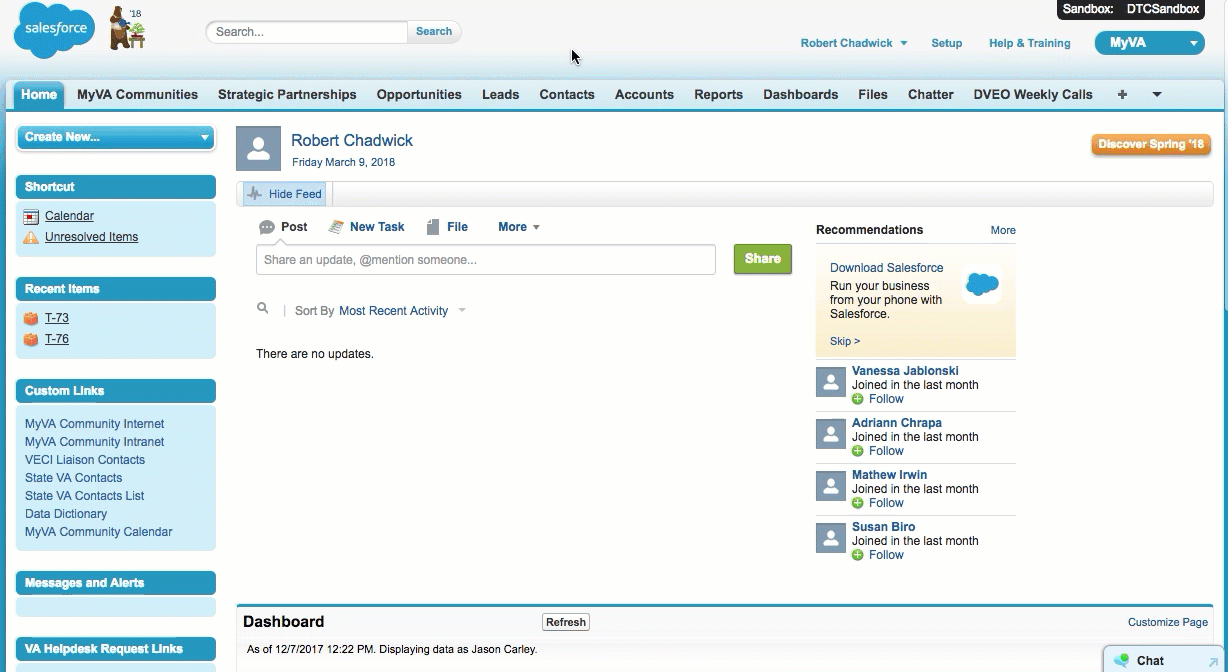The image size is (1228, 672).
Task: Open the Setup link
Action: click(946, 43)
